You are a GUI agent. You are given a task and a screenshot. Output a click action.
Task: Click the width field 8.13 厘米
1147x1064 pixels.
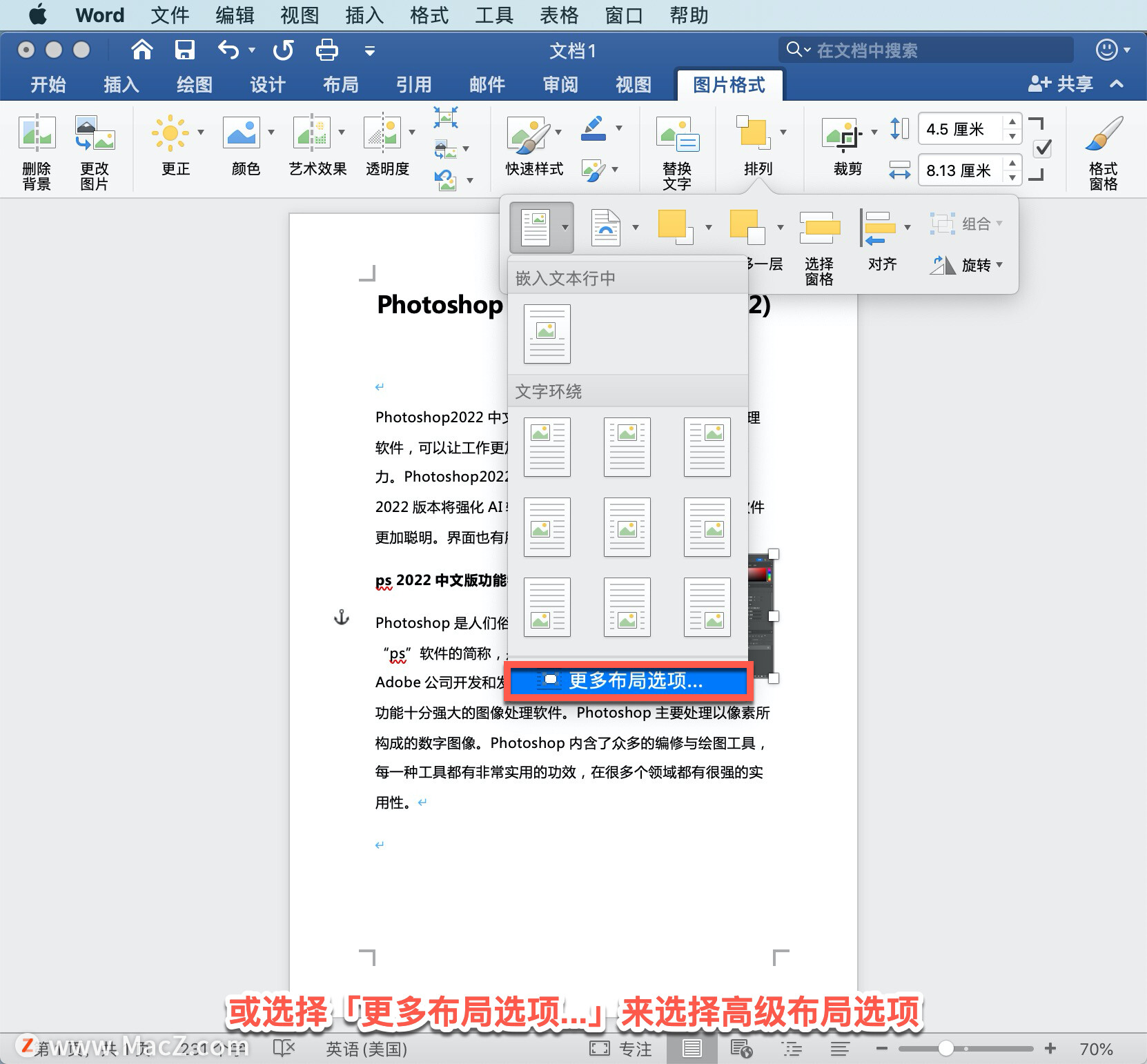coord(961,170)
